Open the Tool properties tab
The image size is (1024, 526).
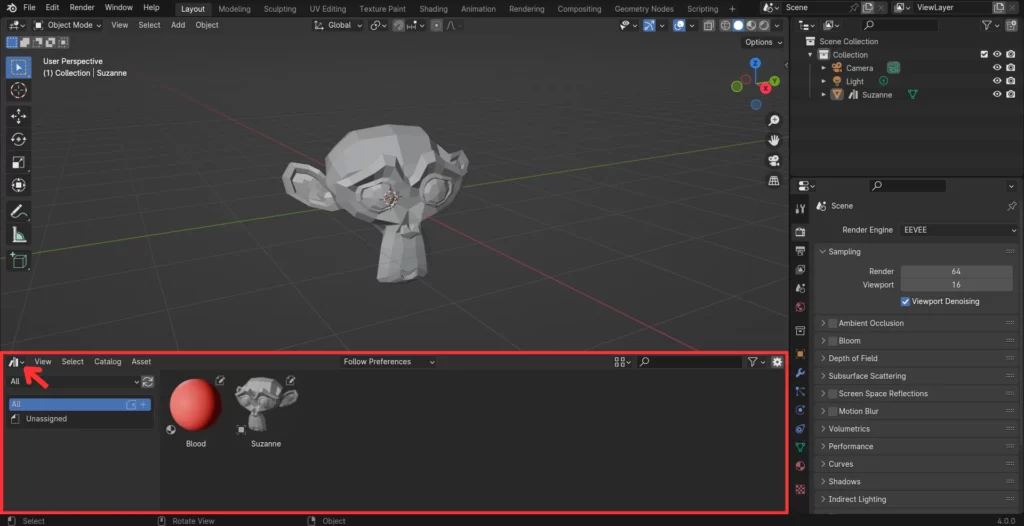point(801,208)
